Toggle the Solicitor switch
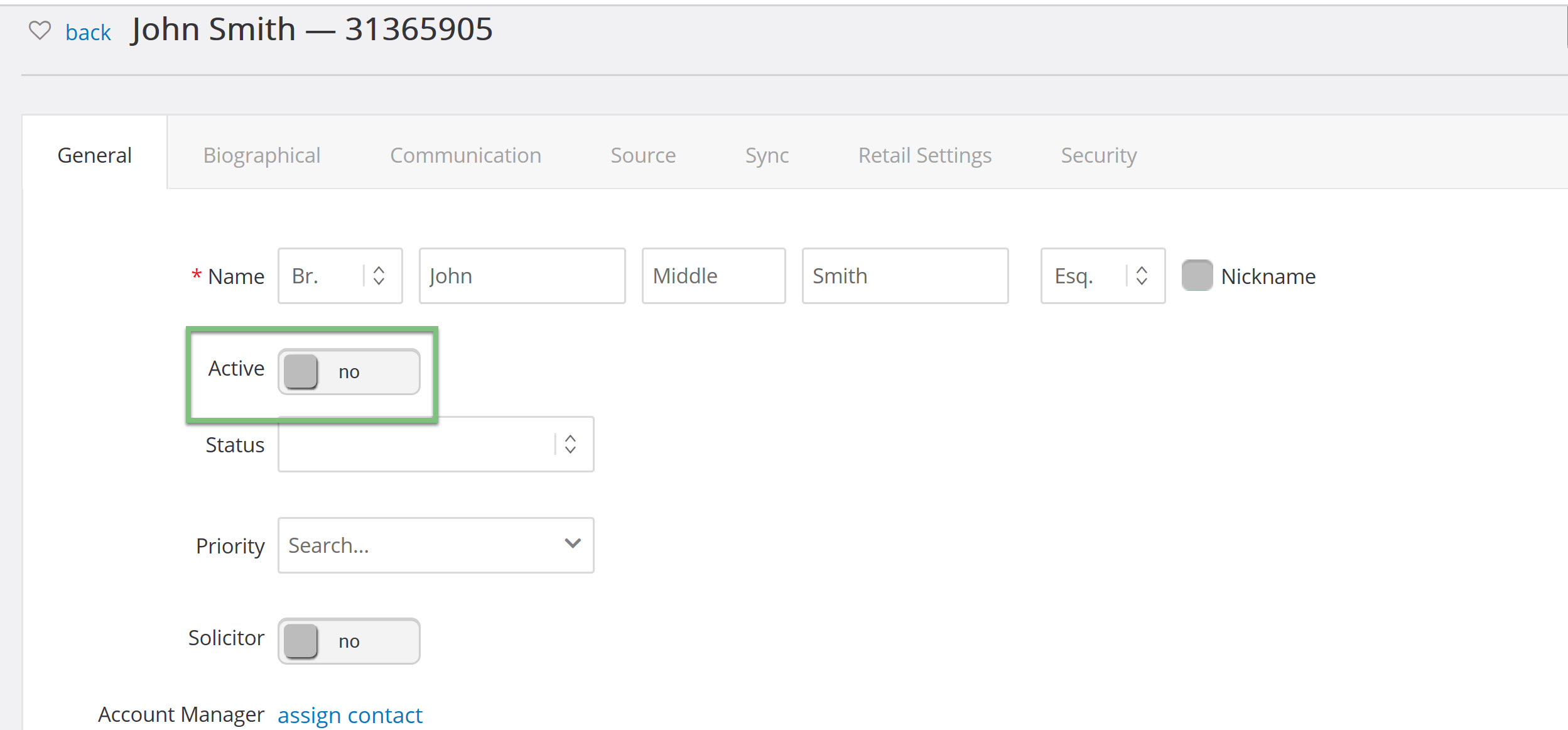The width and height of the screenshot is (1568, 730). click(349, 641)
